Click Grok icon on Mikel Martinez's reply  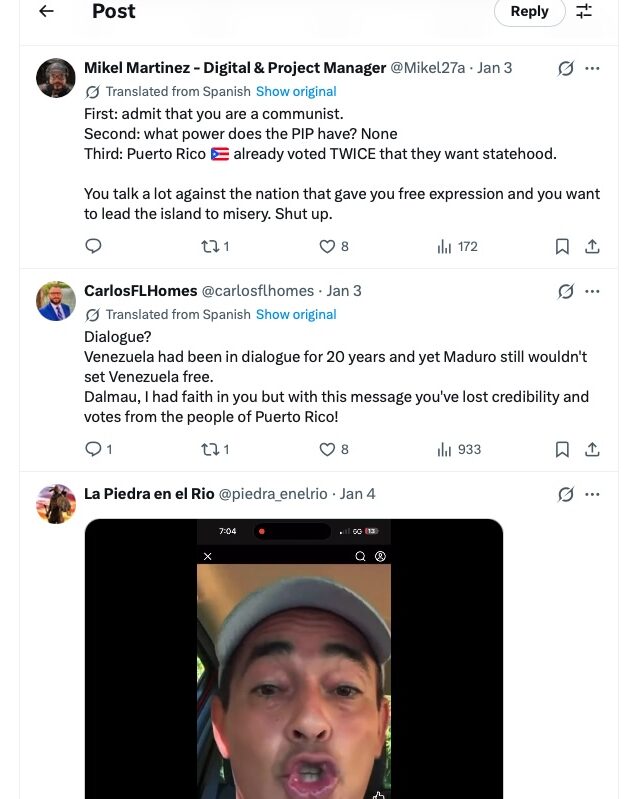[x=566, y=68]
